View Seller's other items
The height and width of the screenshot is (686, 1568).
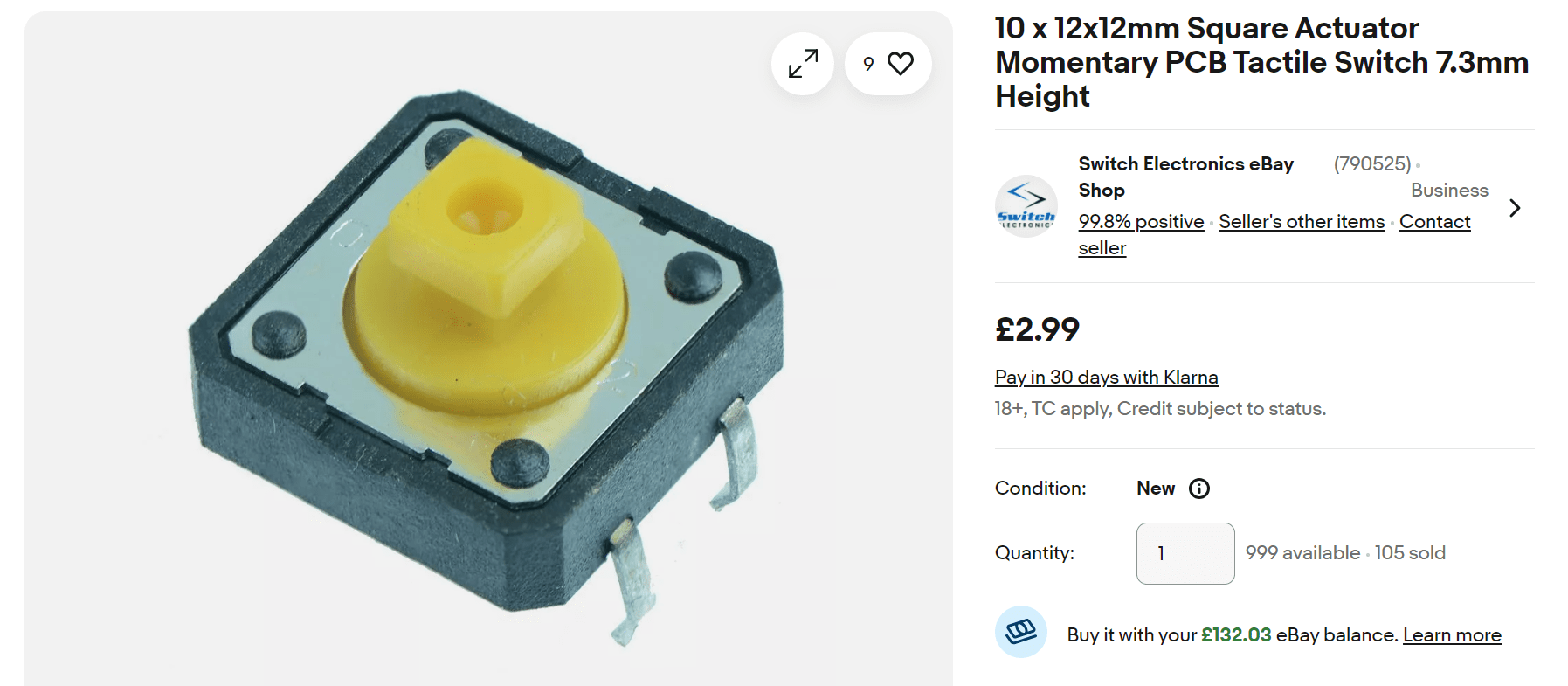click(x=1302, y=222)
